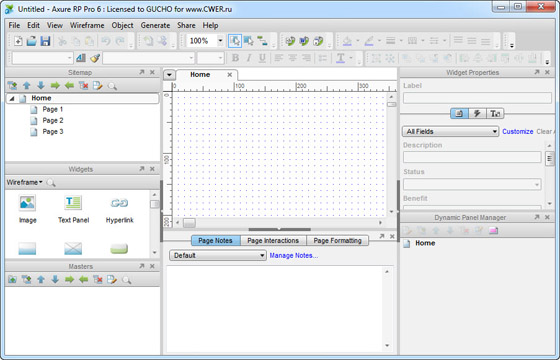Open the All Fields dropdown
This screenshot has width=560, height=360.
(450, 131)
